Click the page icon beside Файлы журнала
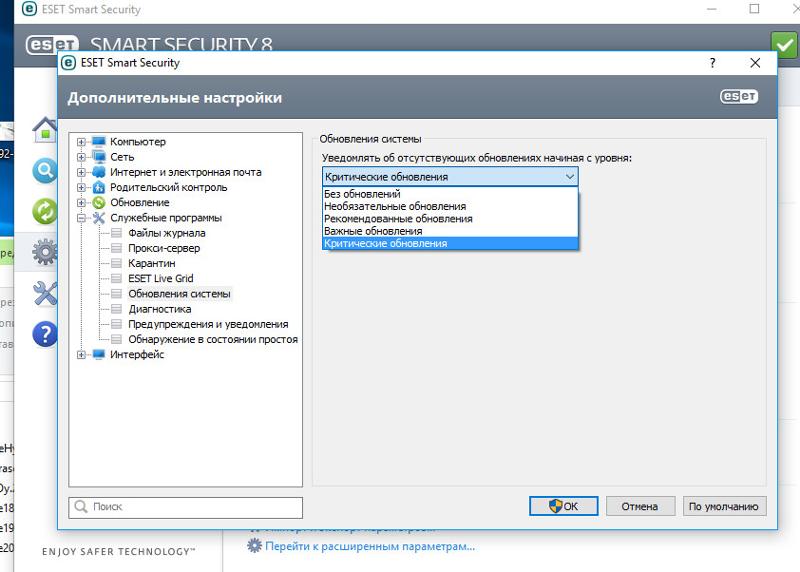Image resolution: width=800 pixels, height=572 pixels. click(x=116, y=233)
